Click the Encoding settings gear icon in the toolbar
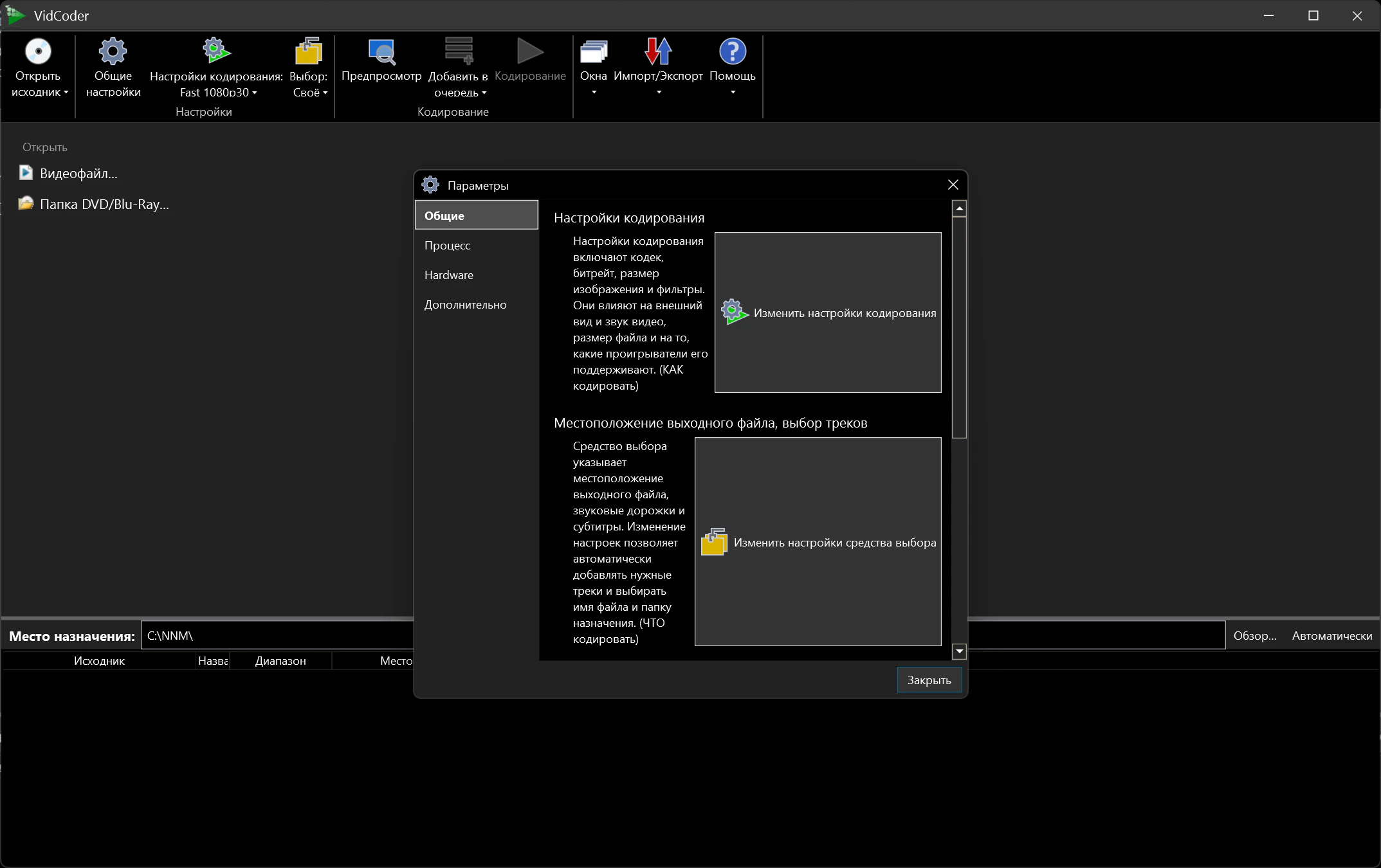The width and height of the screenshot is (1381, 868). [216, 51]
